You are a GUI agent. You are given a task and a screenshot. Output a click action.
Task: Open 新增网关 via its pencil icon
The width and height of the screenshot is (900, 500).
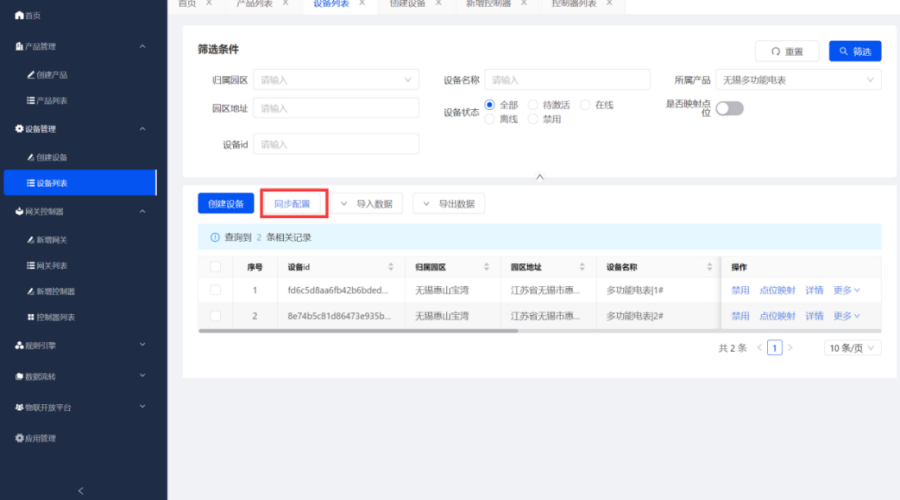[x=31, y=239]
